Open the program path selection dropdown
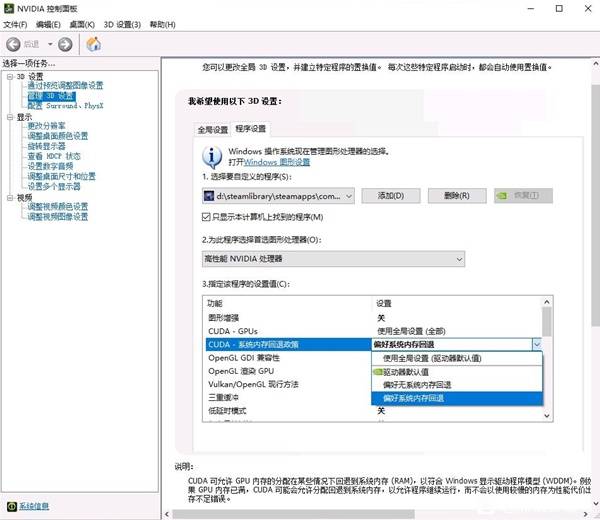This screenshot has height=520, width=600. click(349, 196)
